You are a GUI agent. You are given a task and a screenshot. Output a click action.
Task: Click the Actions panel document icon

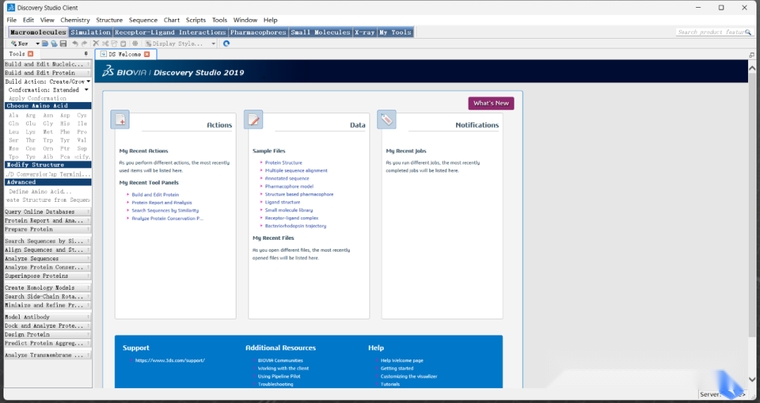click(x=120, y=120)
